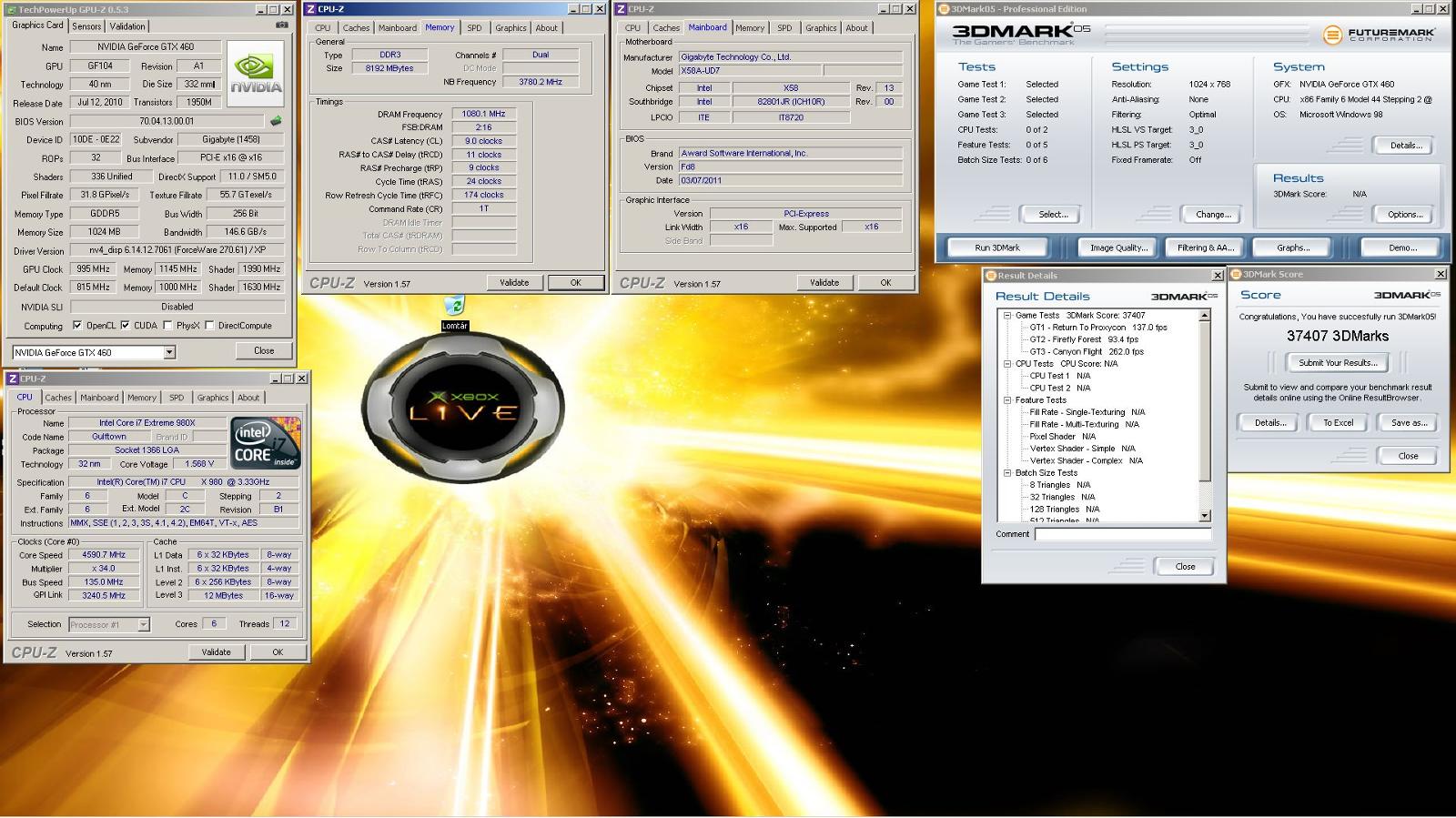Open the GPU selection dropdown in GPU-Z
The width and height of the screenshot is (1456, 818).
[x=169, y=352]
